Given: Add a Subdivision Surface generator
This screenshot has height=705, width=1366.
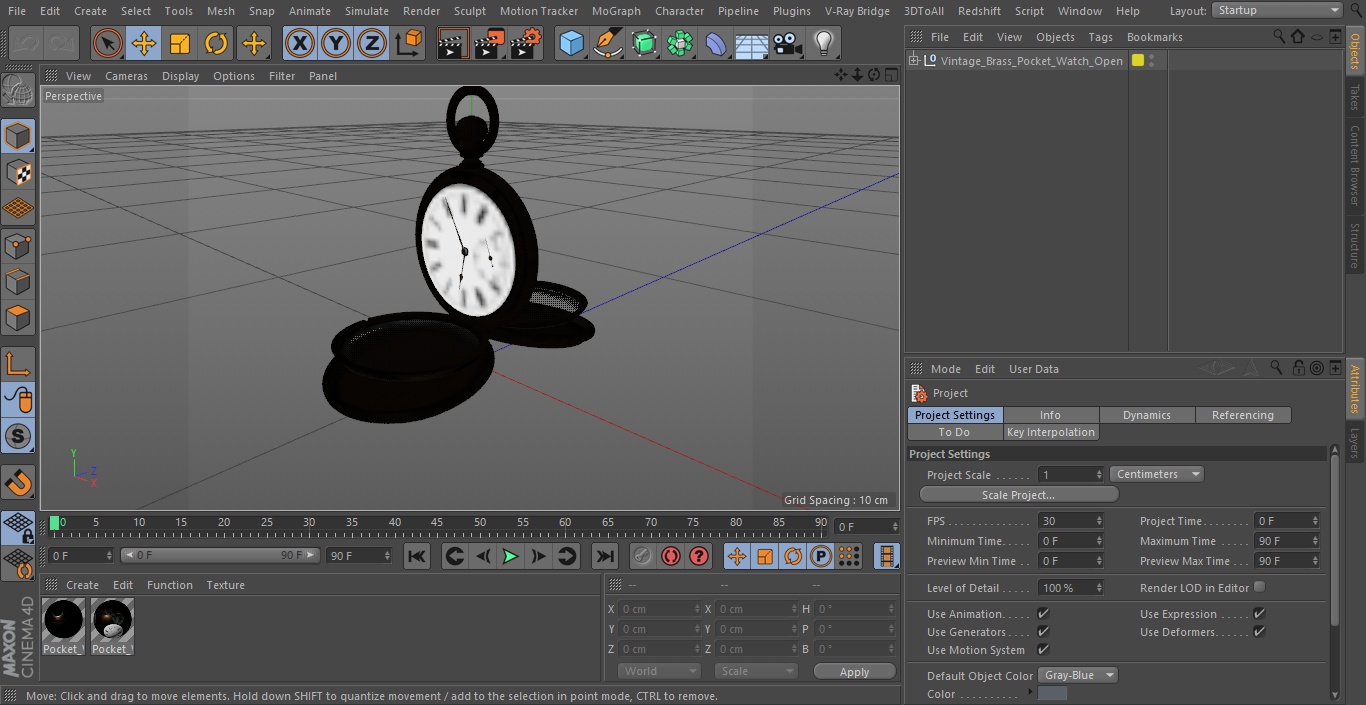Looking at the screenshot, I should coord(644,43).
